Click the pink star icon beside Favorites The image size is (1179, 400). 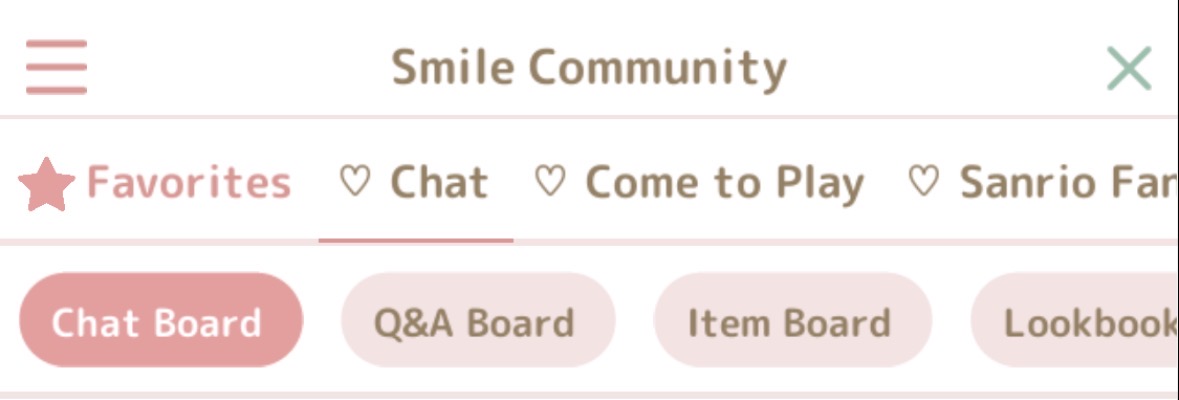click(46, 185)
